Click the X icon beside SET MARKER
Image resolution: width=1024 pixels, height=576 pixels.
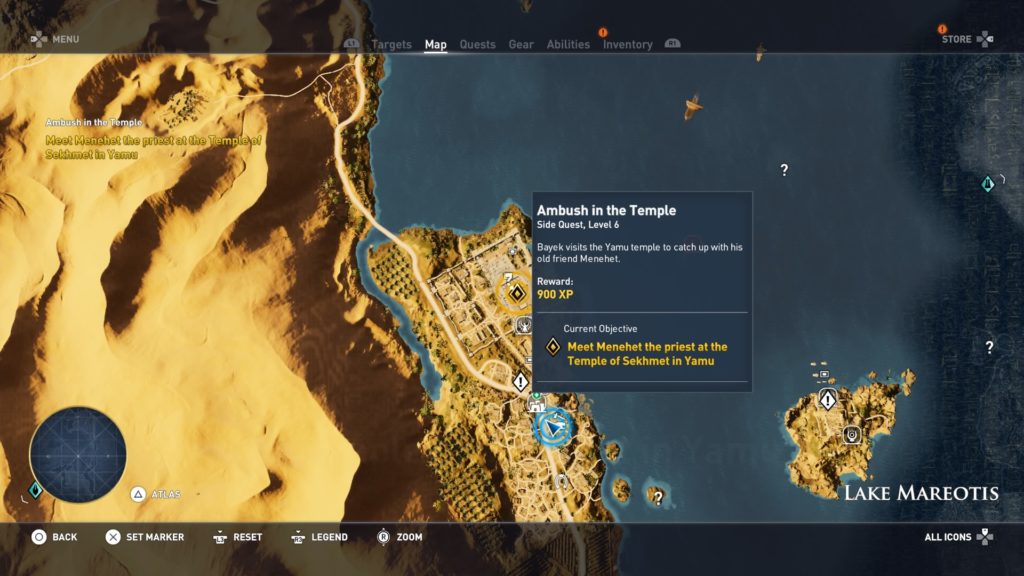click(113, 537)
